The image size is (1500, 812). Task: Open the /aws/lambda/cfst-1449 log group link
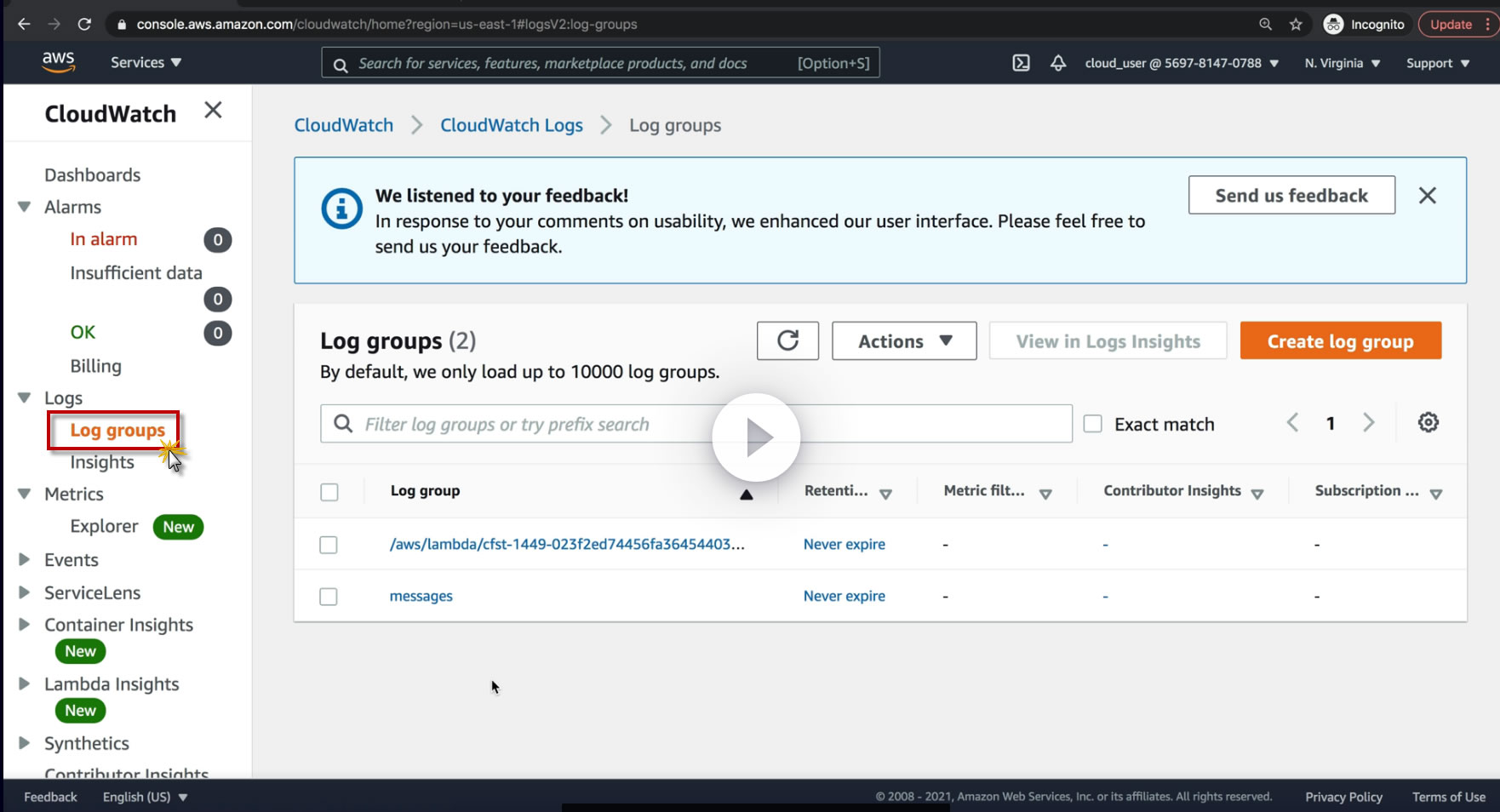click(567, 545)
